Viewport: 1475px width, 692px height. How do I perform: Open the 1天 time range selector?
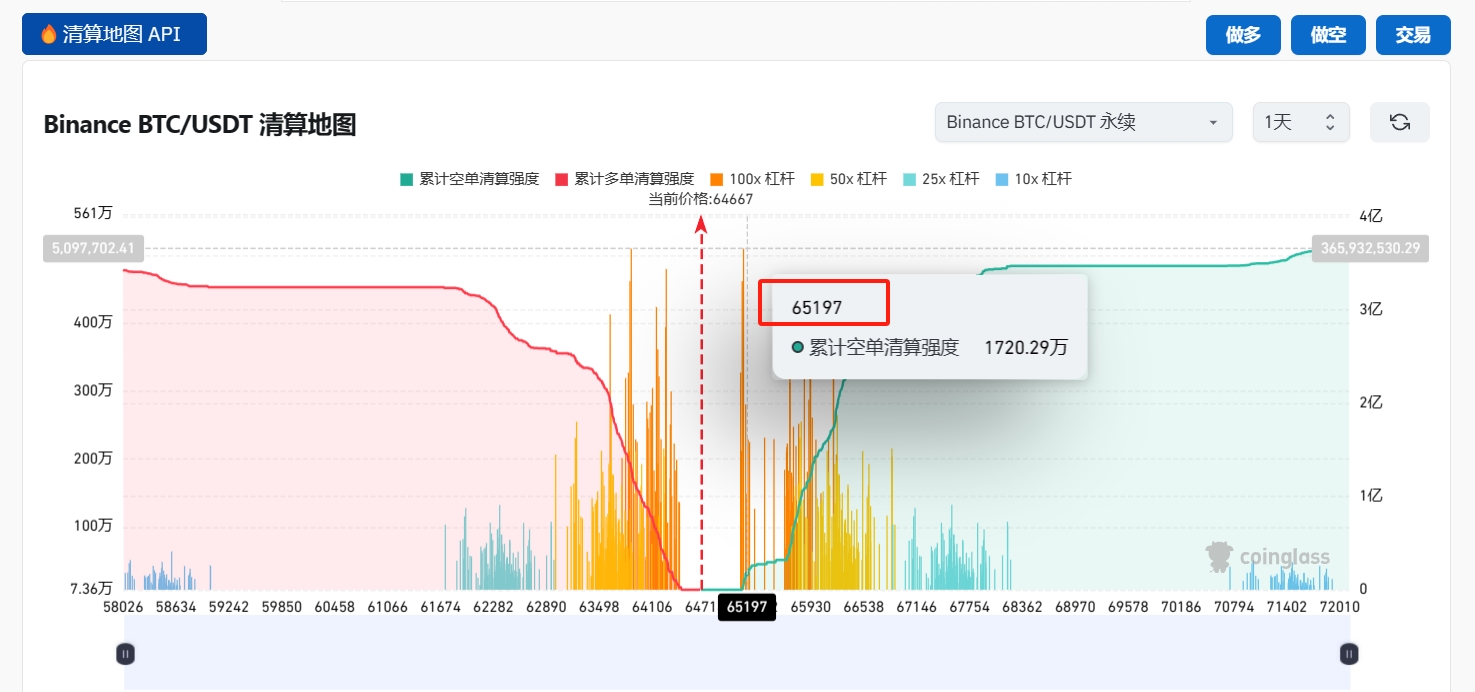tap(1300, 122)
